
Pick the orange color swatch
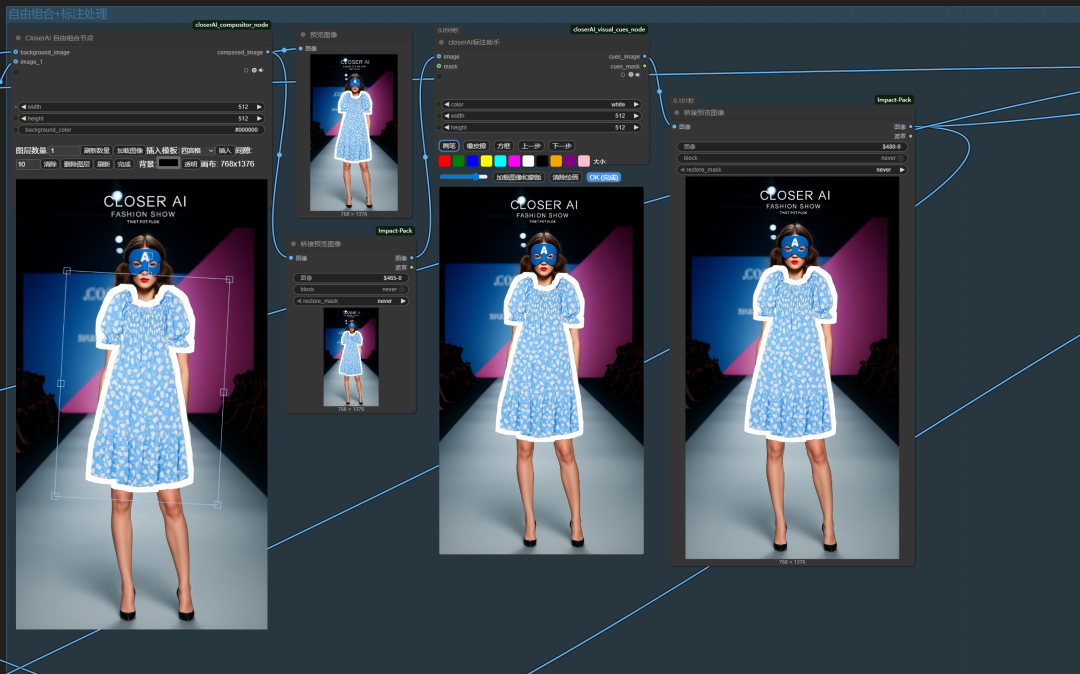(556, 161)
